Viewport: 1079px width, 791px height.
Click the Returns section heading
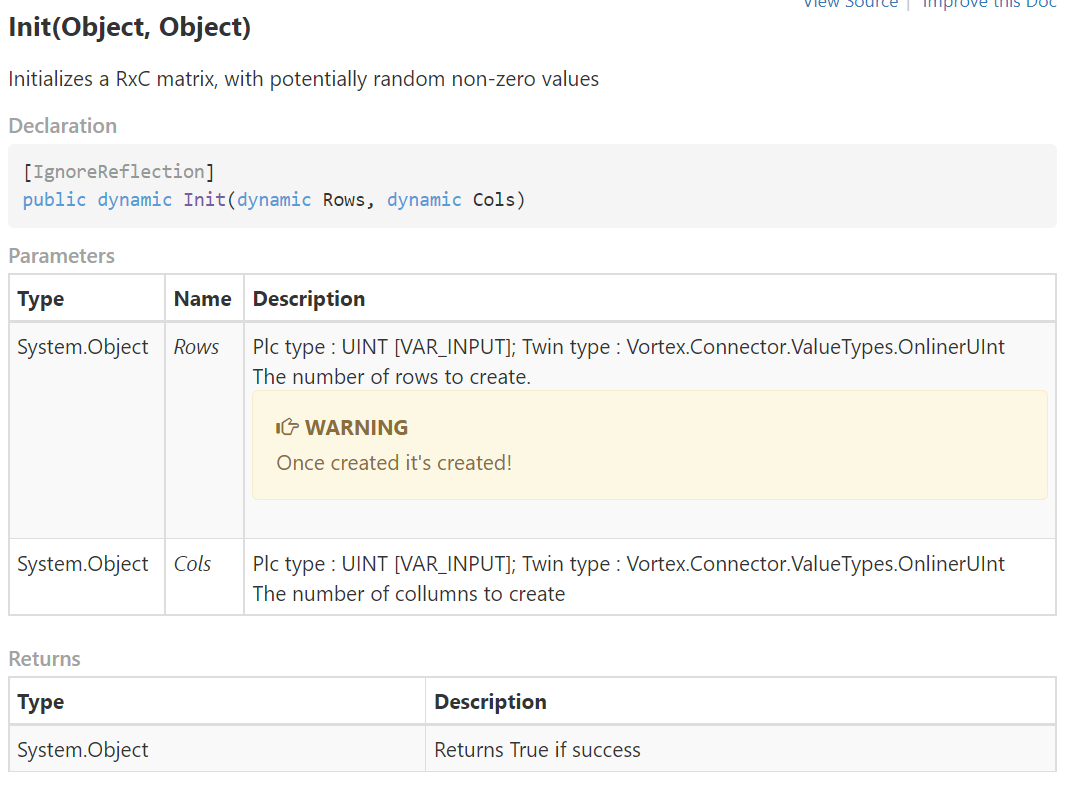click(x=45, y=659)
